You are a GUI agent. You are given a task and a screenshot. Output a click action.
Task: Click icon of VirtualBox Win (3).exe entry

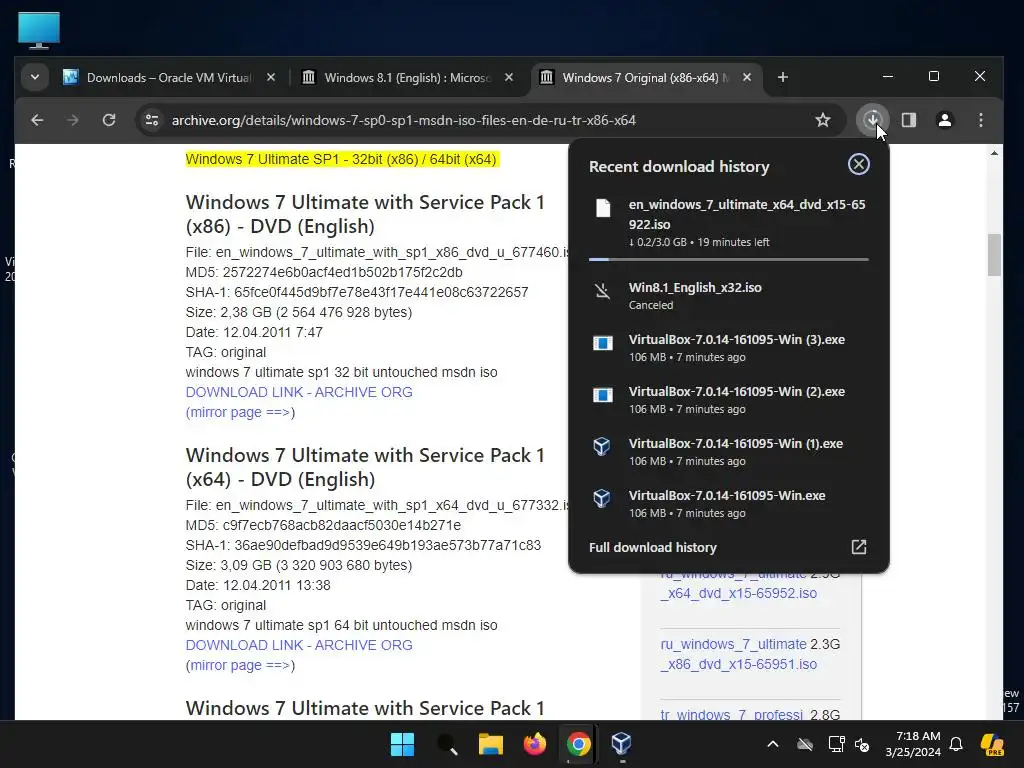(x=602, y=343)
